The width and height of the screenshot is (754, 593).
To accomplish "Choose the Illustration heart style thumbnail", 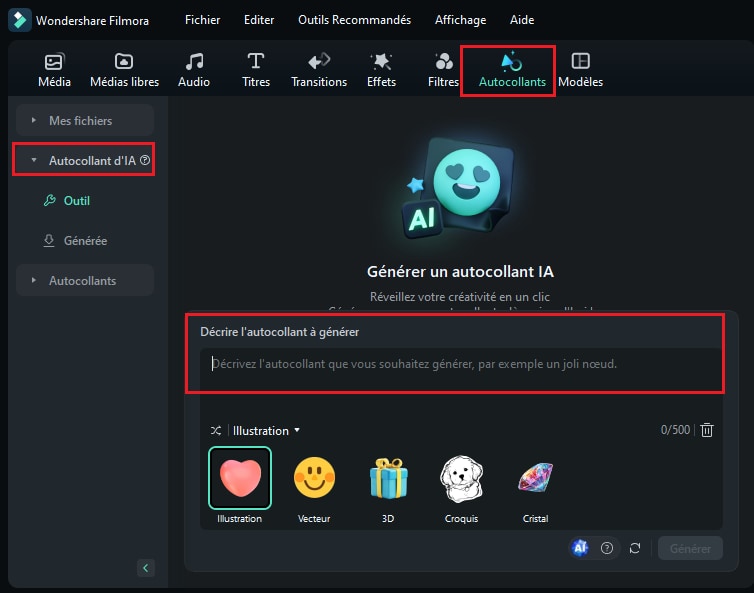I will [x=240, y=478].
